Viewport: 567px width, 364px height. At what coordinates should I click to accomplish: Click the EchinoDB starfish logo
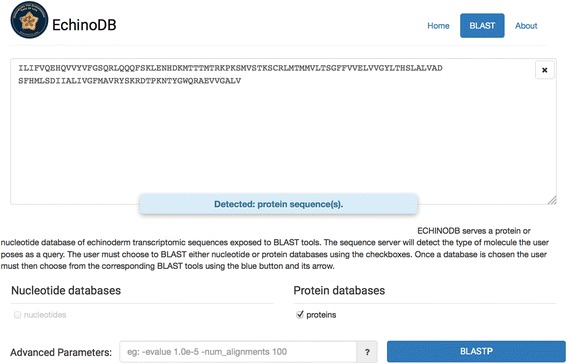pos(29,20)
